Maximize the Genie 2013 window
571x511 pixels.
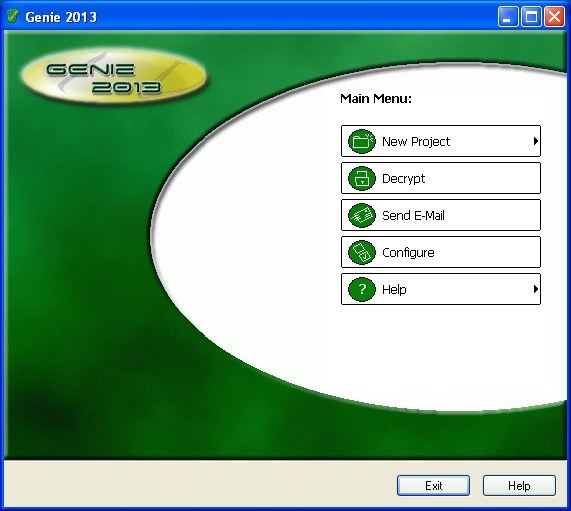(531, 17)
